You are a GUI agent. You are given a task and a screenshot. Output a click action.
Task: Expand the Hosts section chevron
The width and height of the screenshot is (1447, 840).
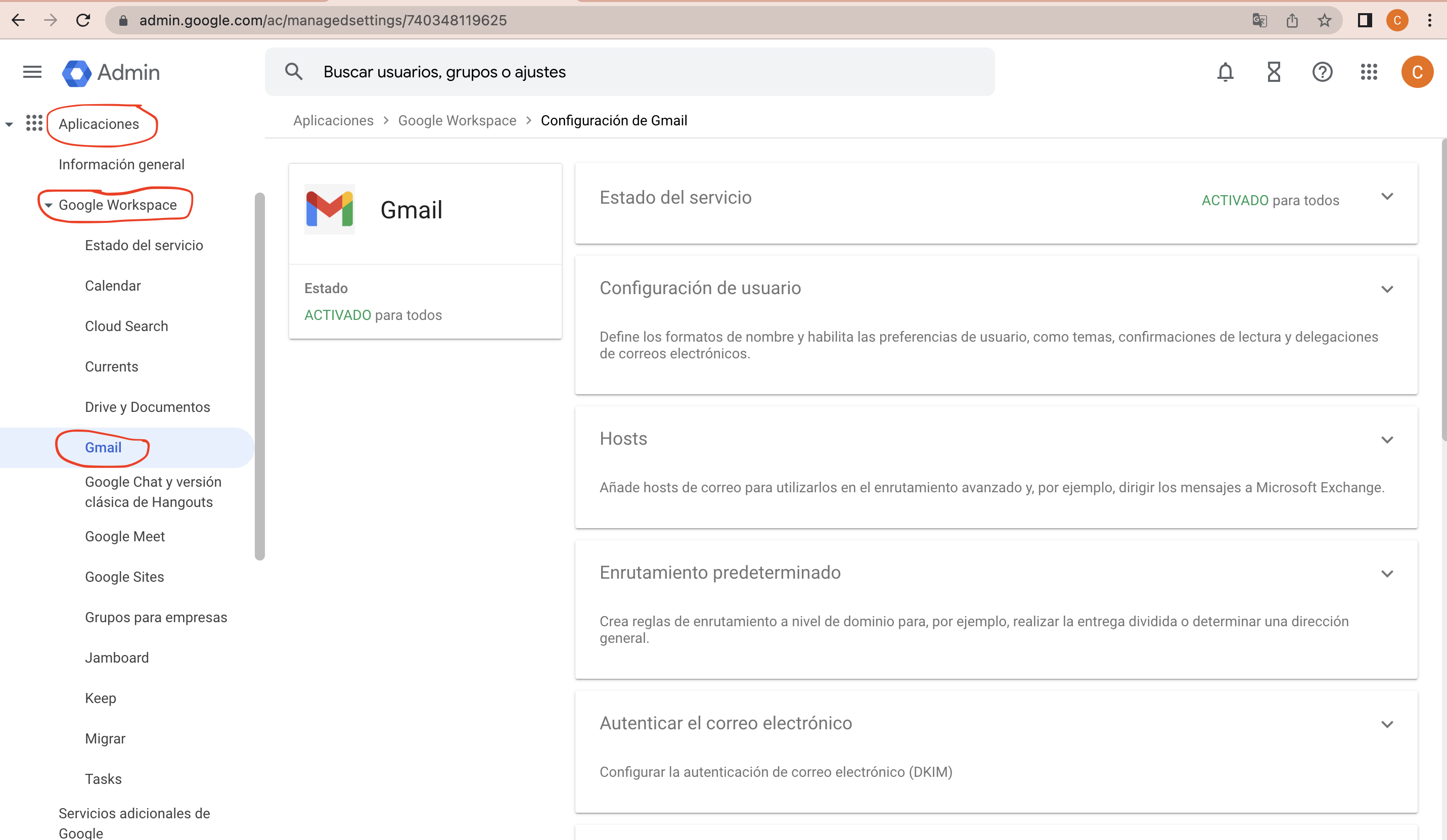click(x=1387, y=440)
